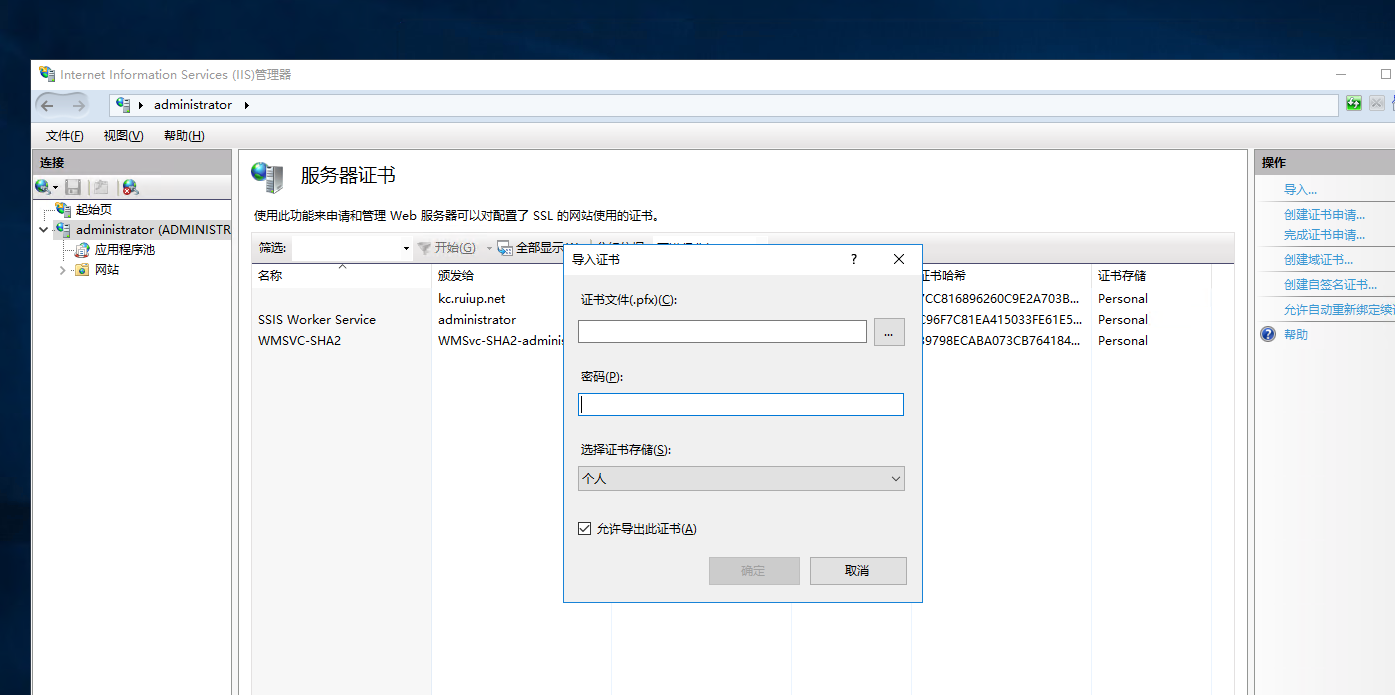
Task: Open the 选择证书存储 dropdown showing 个人
Action: click(x=741, y=479)
